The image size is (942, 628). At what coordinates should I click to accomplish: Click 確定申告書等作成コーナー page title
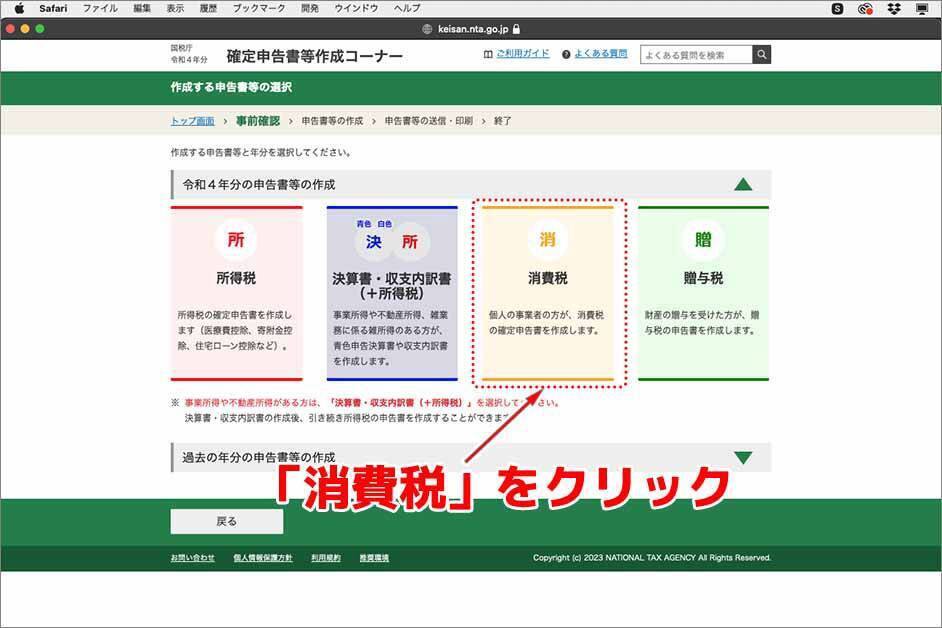(x=314, y=56)
